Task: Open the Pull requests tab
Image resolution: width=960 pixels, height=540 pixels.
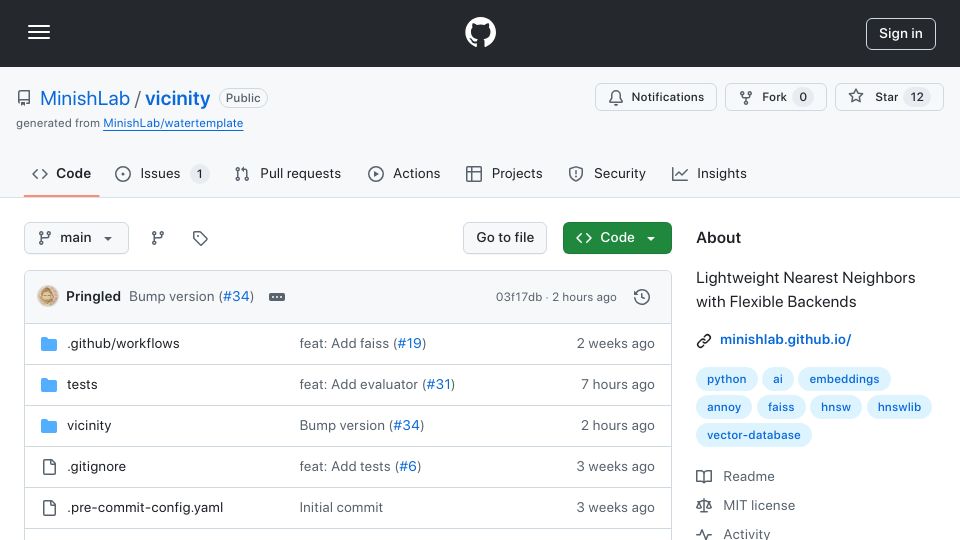Action: (x=288, y=174)
